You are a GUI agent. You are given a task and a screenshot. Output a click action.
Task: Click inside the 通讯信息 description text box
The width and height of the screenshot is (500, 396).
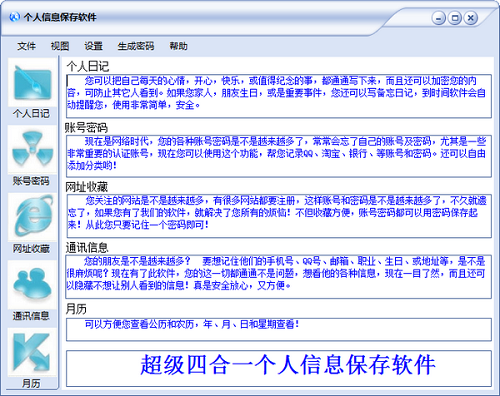click(x=279, y=277)
